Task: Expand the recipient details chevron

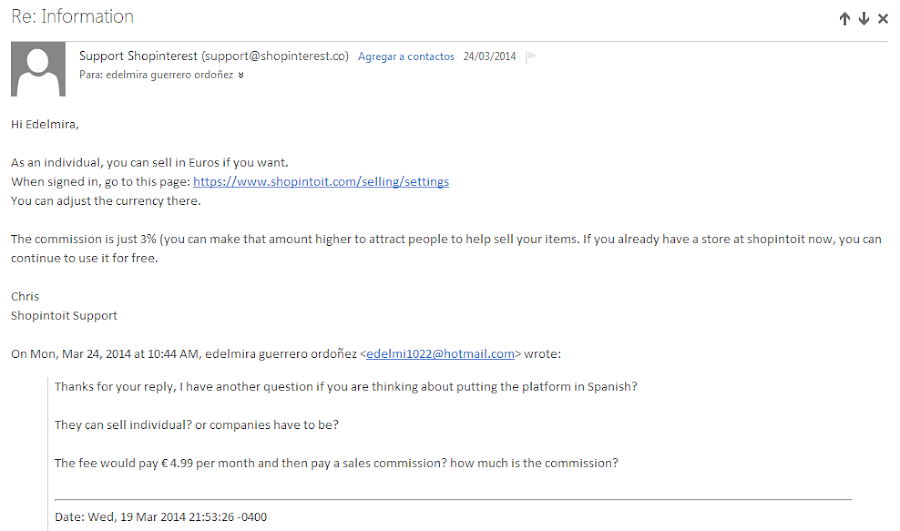Action: coord(241,75)
